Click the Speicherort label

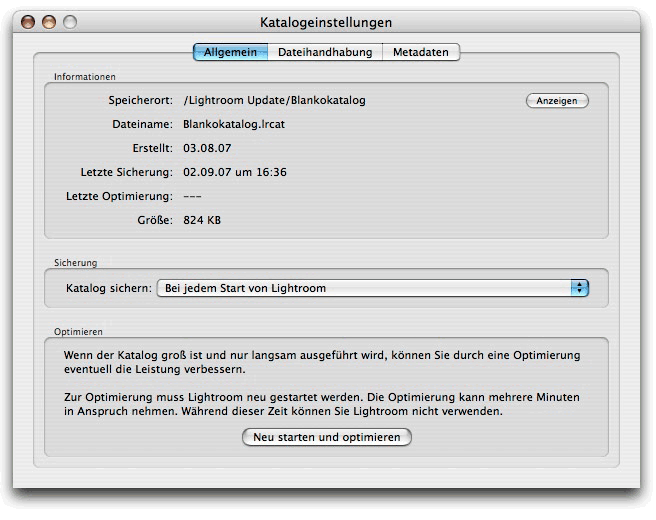pyautogui.click(x=141, y=100)
